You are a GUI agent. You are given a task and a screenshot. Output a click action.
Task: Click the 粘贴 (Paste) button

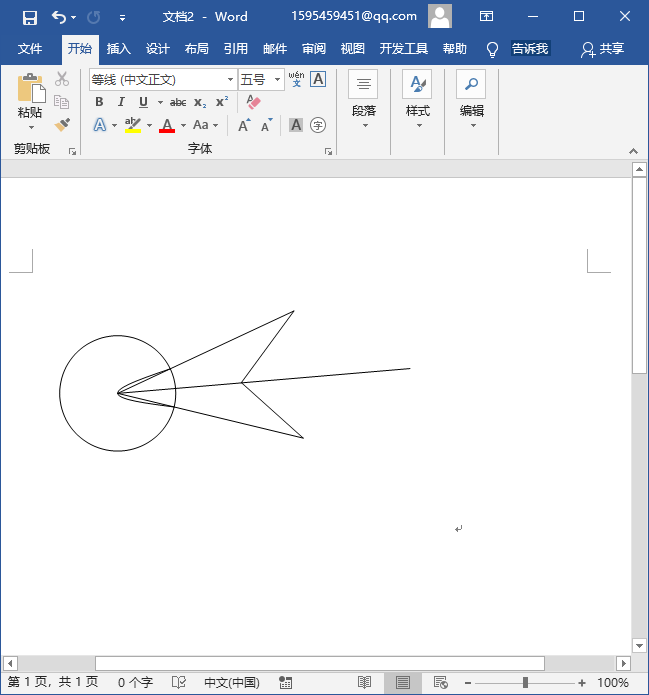tap(30, 100)
